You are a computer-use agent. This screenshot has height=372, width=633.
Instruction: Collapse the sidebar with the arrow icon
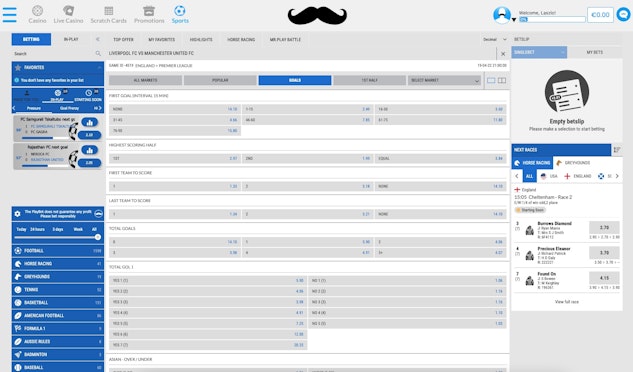[97, 39]
